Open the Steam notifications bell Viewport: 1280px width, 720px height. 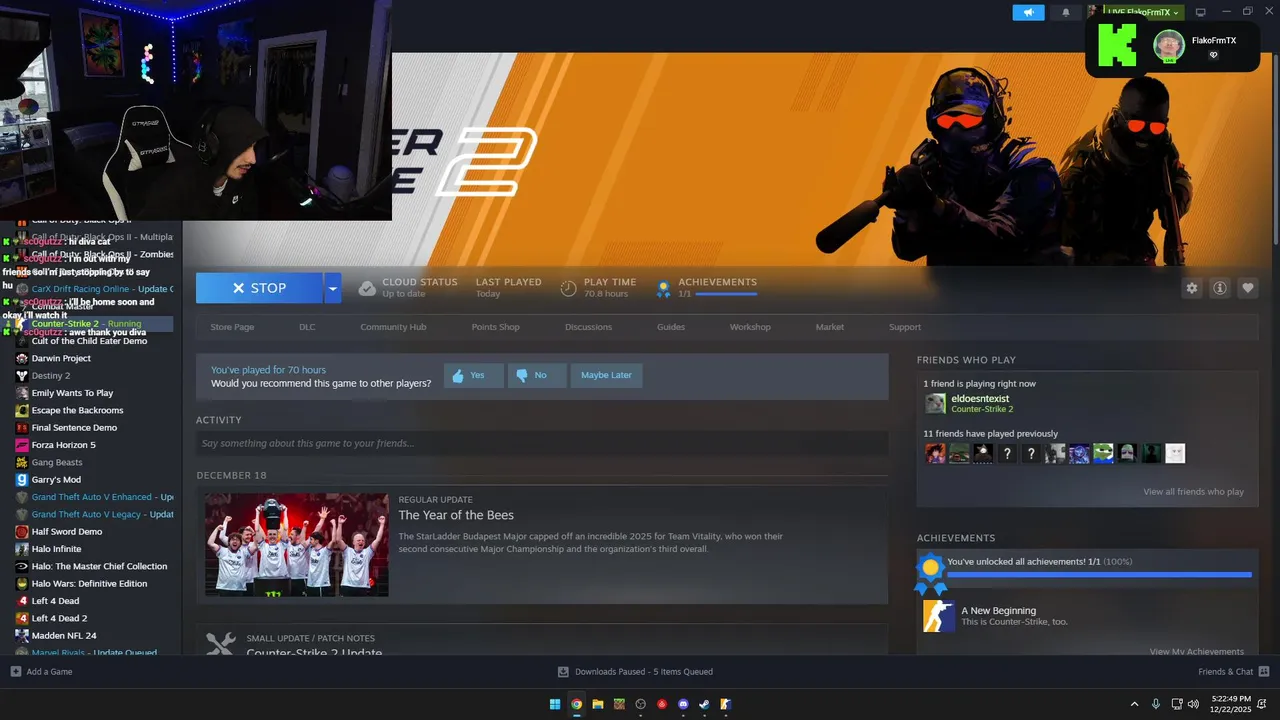click(x=1065, y=12)
